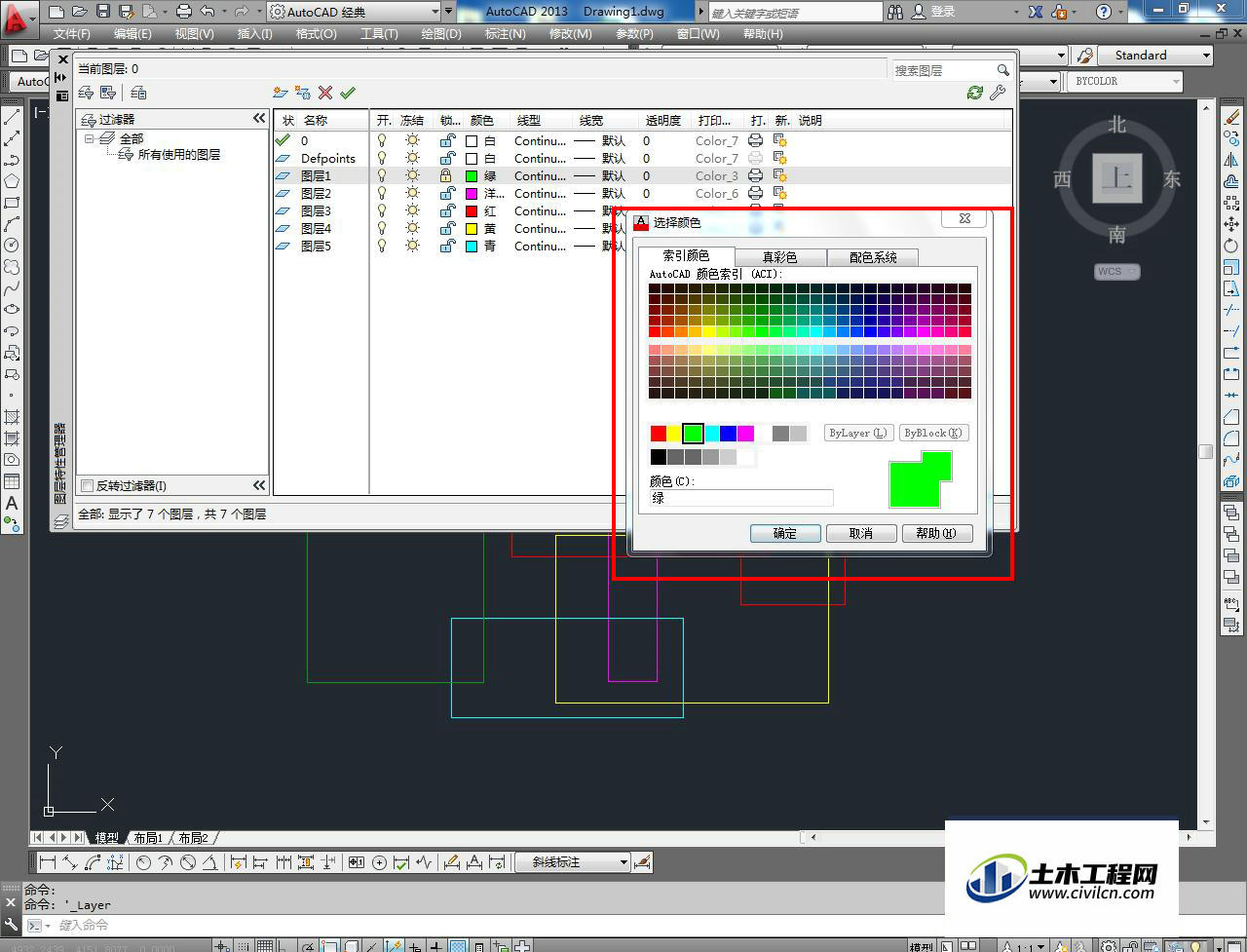The height and width of the screenshot is (952, 1247).
Task: Click the New Group Filter icon
Action: tap(108, 93)
